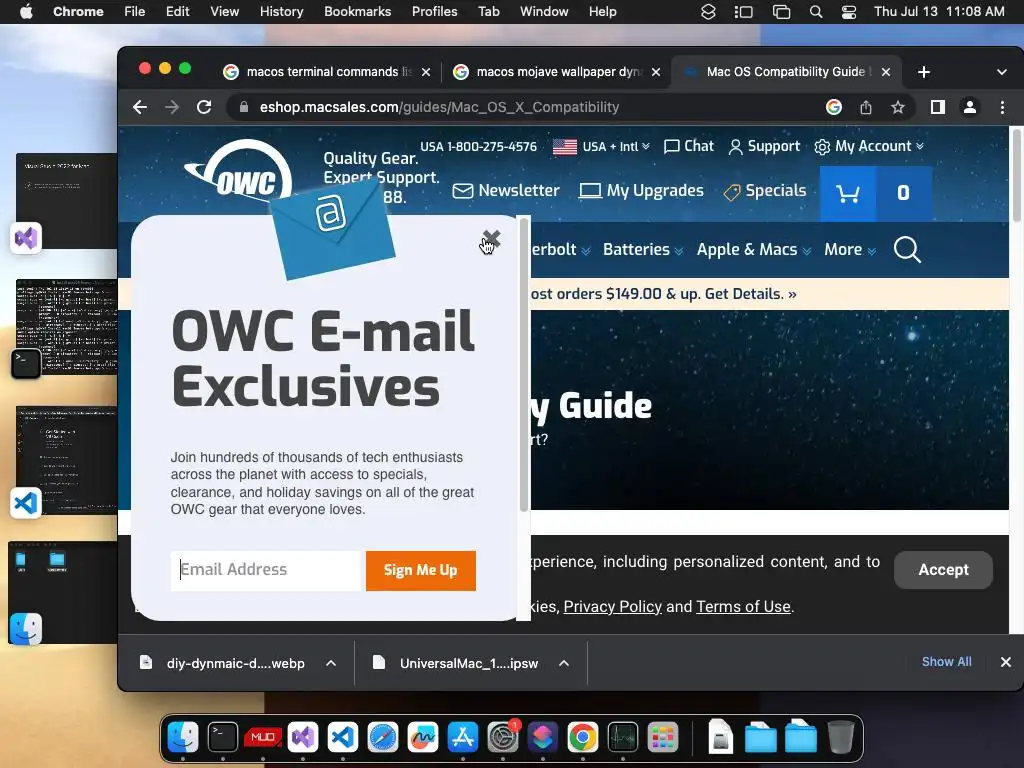The height and width of the screenshot is (768, 1024).
Task: Select Terminal window thumbnail in Stage Manager
Action: point(67,327)
